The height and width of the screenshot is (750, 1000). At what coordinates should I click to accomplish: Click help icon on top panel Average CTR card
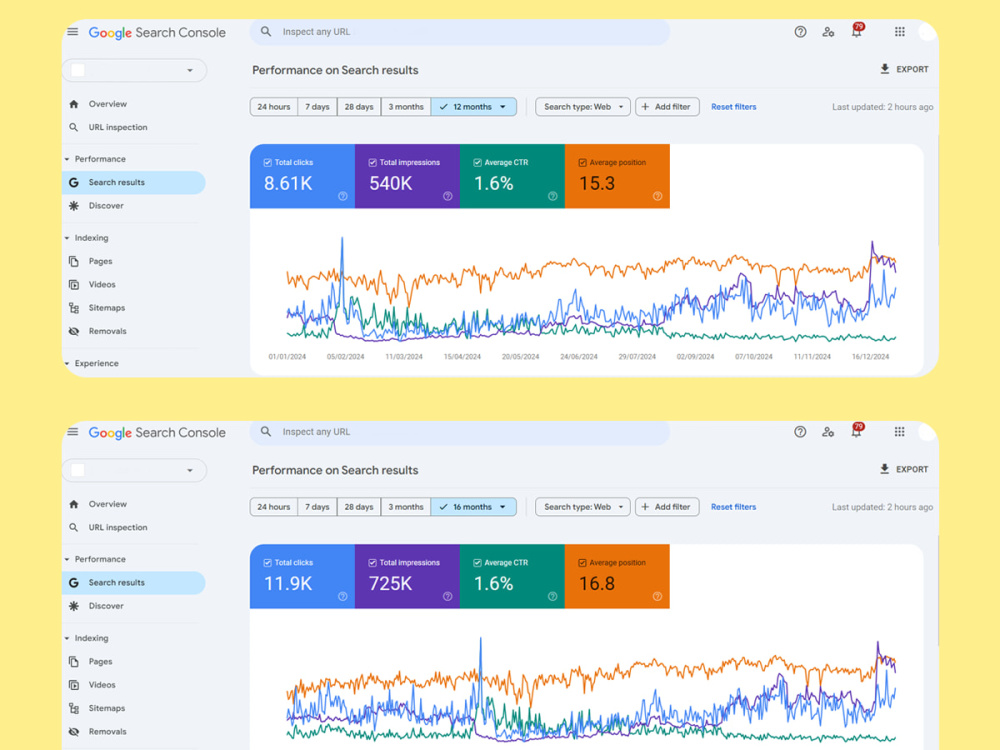click(x=552, y=196)
